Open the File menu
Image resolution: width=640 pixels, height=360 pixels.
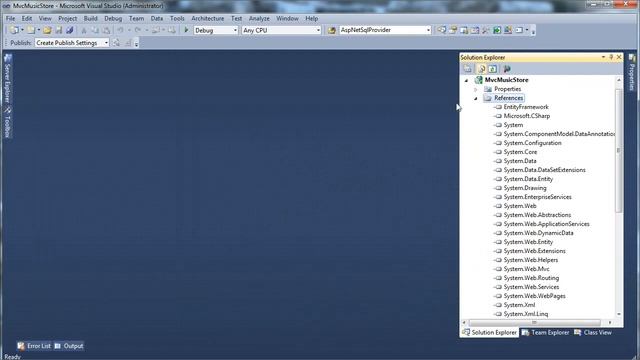pos(10,18)
